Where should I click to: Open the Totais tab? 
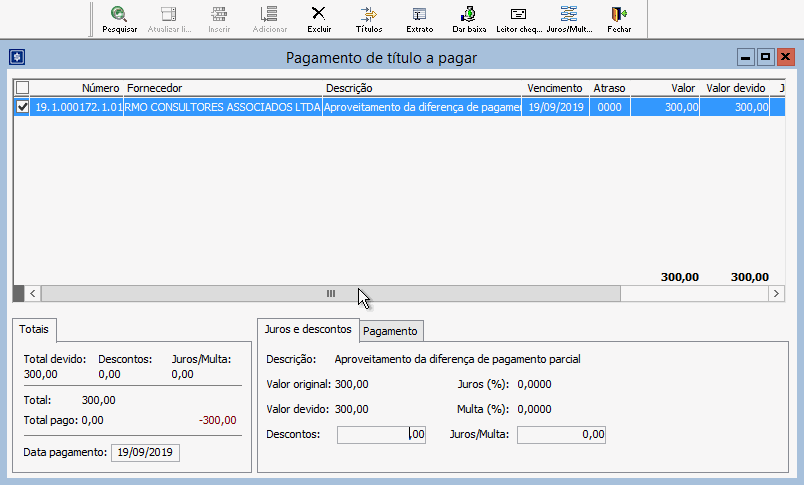[36, 329]
